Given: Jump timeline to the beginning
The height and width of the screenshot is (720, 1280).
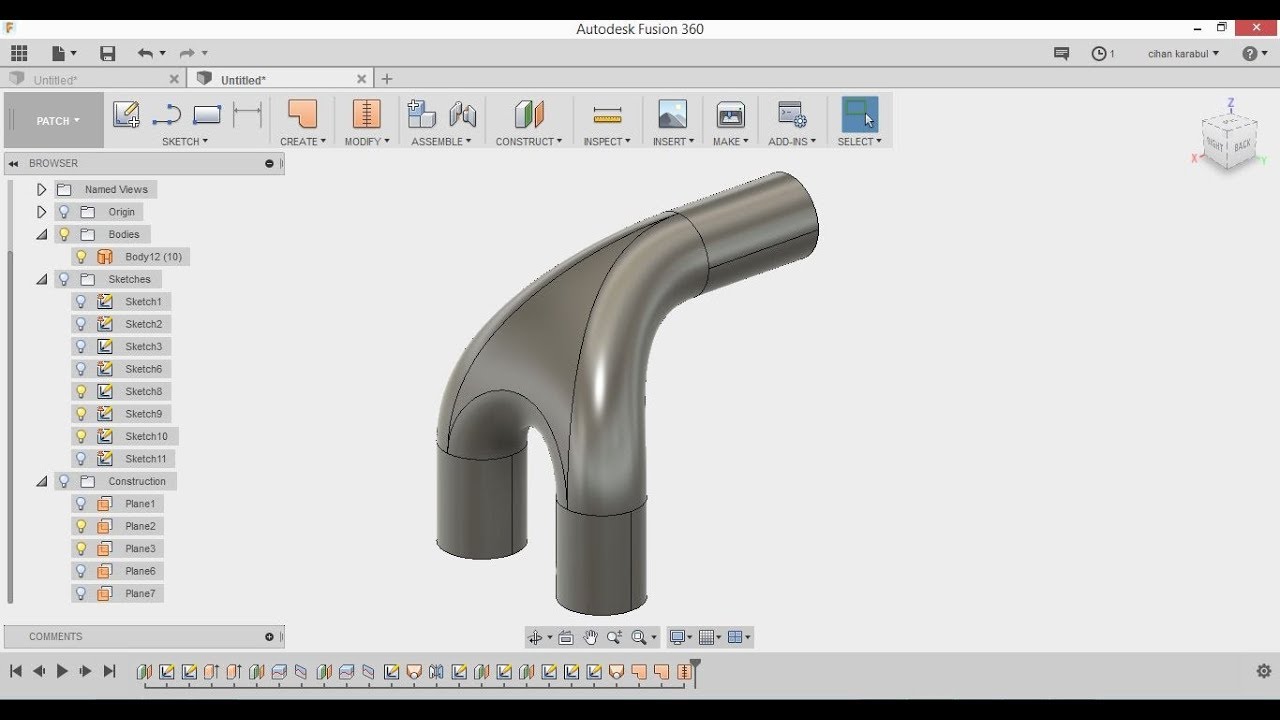Looking at the screenshot, I should coord(16,672).
